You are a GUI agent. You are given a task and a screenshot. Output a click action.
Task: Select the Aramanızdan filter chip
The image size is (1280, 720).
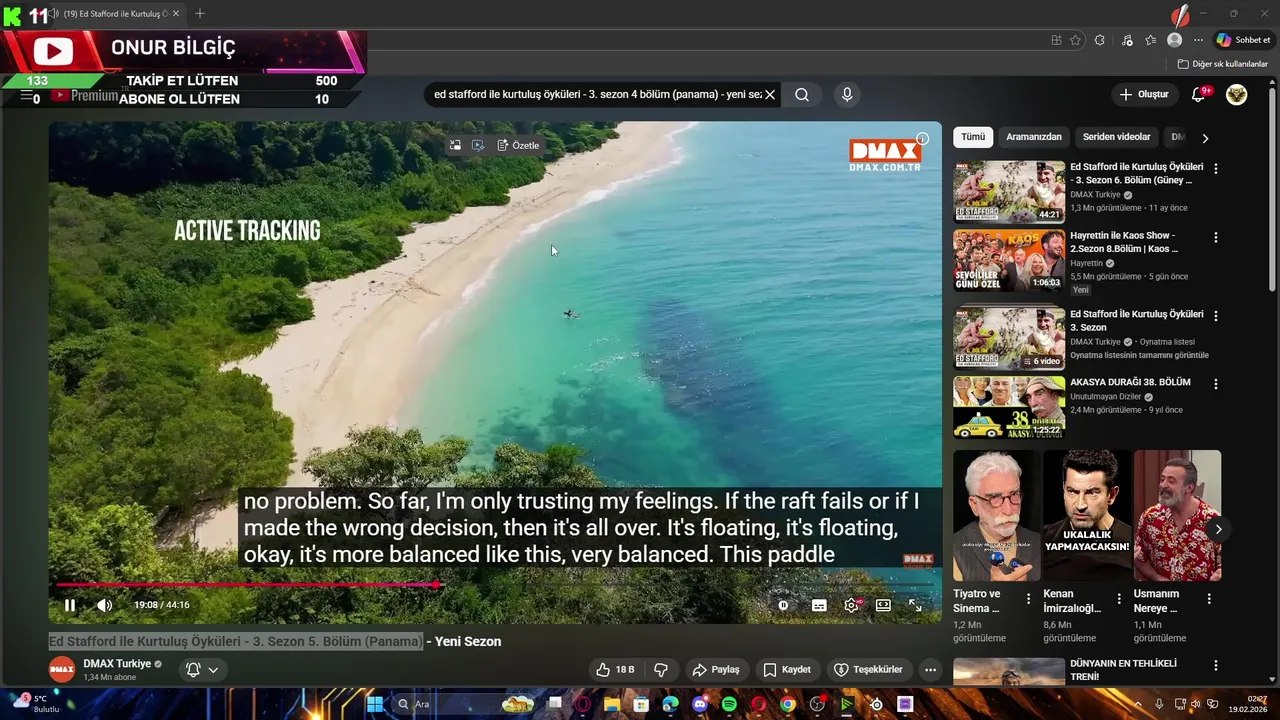click(x=1034, y=137)
